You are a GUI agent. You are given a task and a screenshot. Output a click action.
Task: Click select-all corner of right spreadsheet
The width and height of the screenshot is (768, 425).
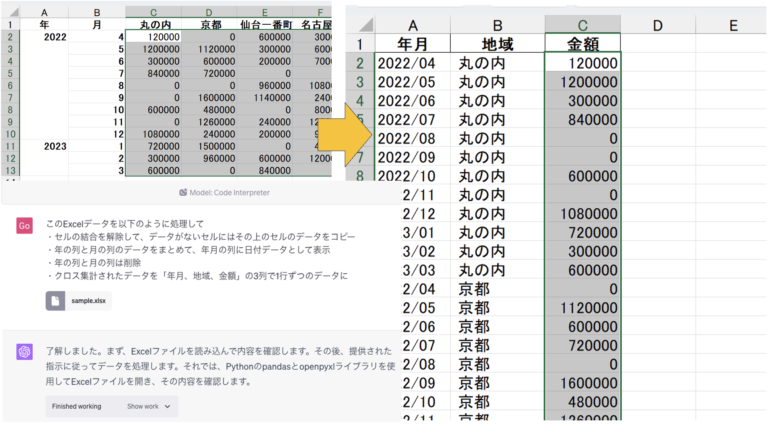point(359,23)
